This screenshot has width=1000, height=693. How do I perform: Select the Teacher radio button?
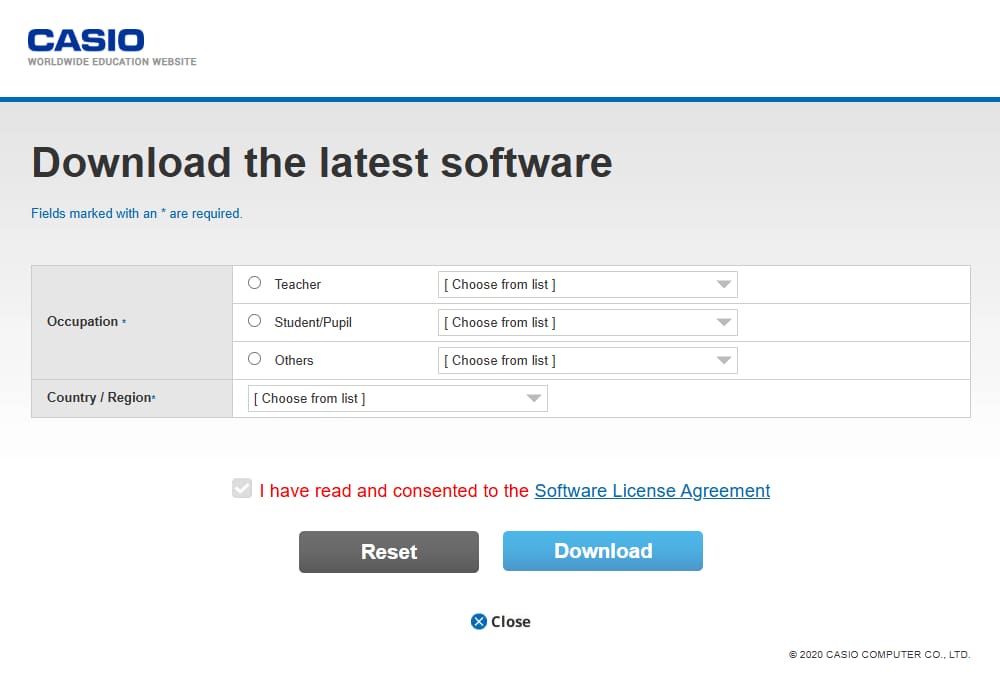coord(254,282)
